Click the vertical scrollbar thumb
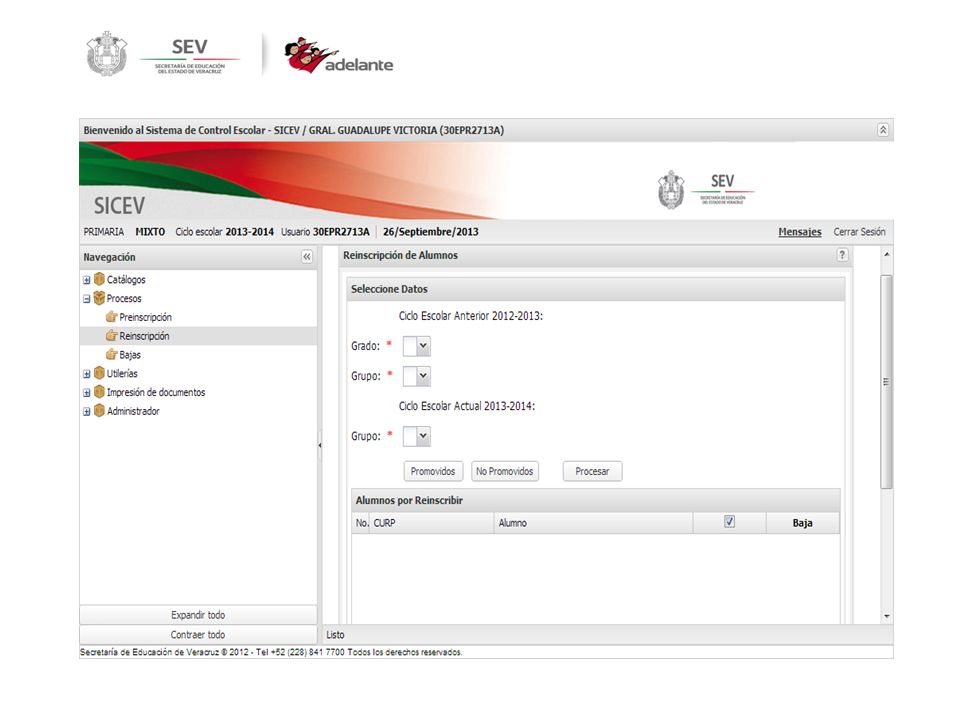Image resolution: width=960 pixels, height=720 pixels. pos(886,381)
